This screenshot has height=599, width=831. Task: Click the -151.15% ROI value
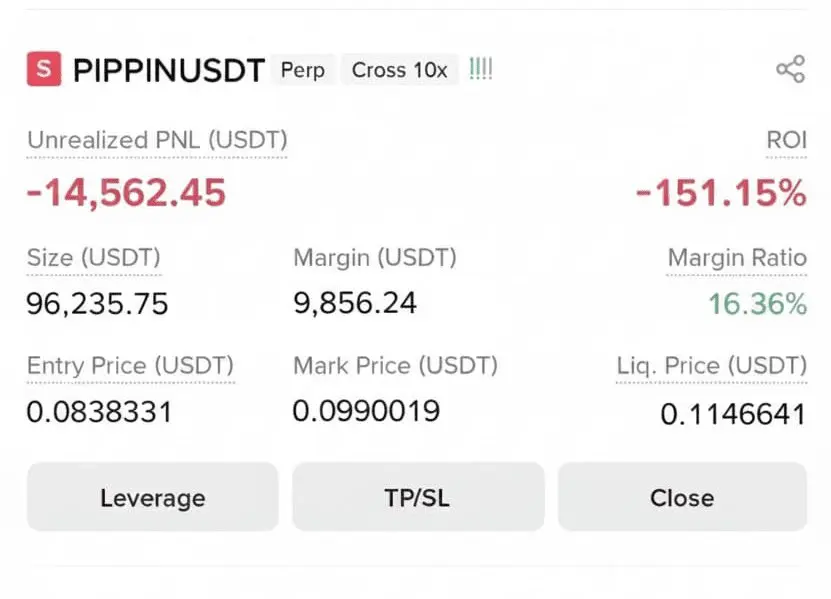[x=721, y=192]
